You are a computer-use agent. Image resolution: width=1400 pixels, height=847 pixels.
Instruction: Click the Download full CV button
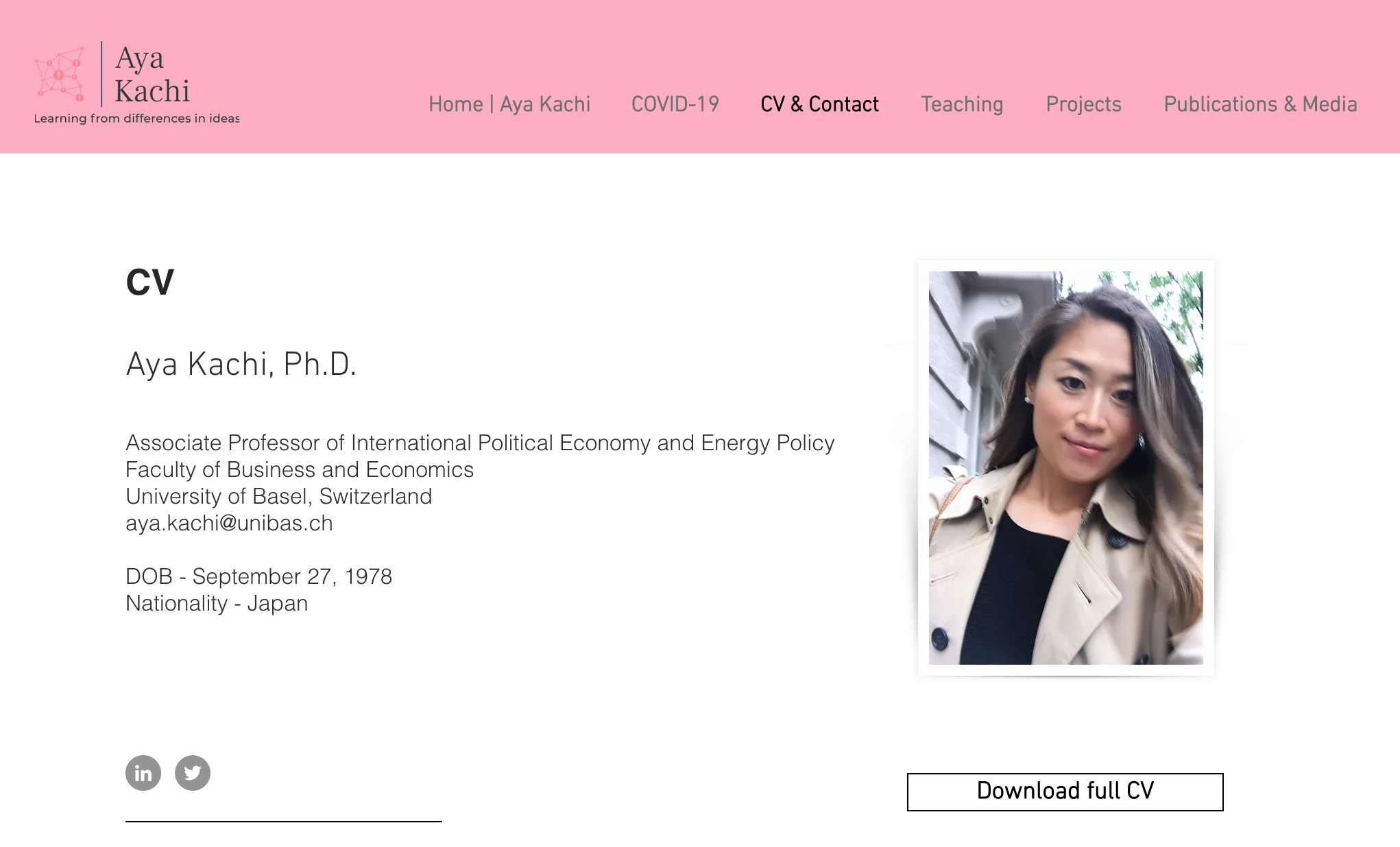point(1065,791)
